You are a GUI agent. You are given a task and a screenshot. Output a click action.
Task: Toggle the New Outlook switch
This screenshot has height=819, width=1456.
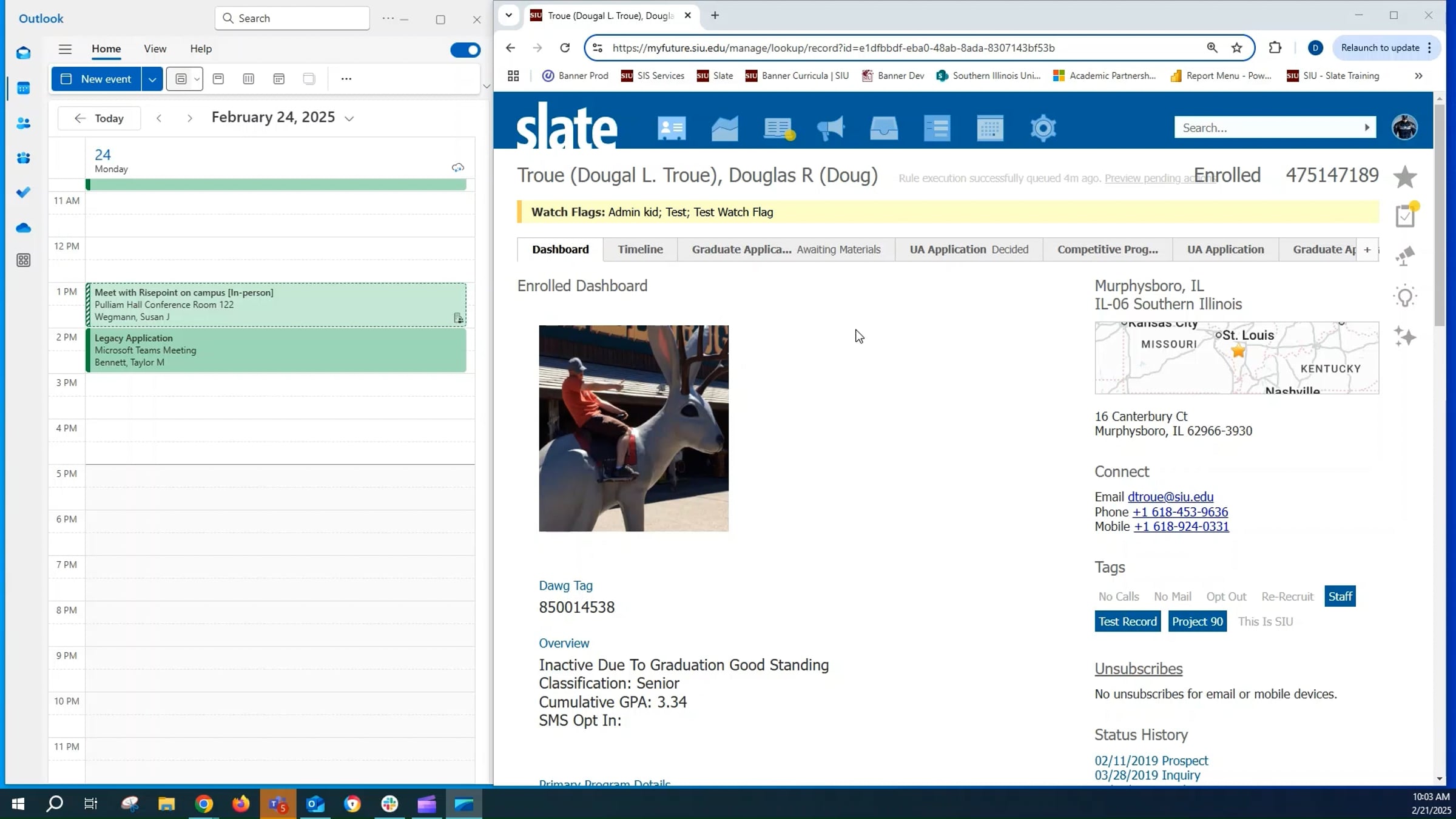click(x=465, y=50)
